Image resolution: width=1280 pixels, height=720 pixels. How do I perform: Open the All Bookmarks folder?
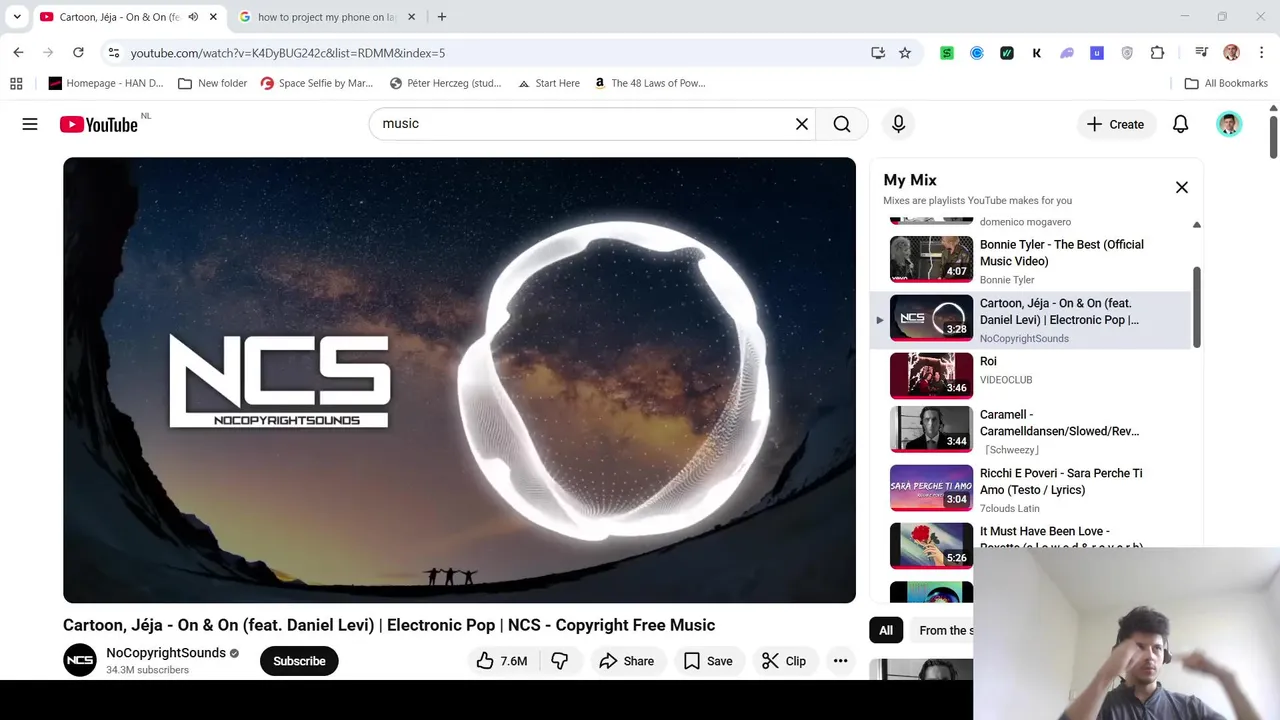pos(1226,83)
